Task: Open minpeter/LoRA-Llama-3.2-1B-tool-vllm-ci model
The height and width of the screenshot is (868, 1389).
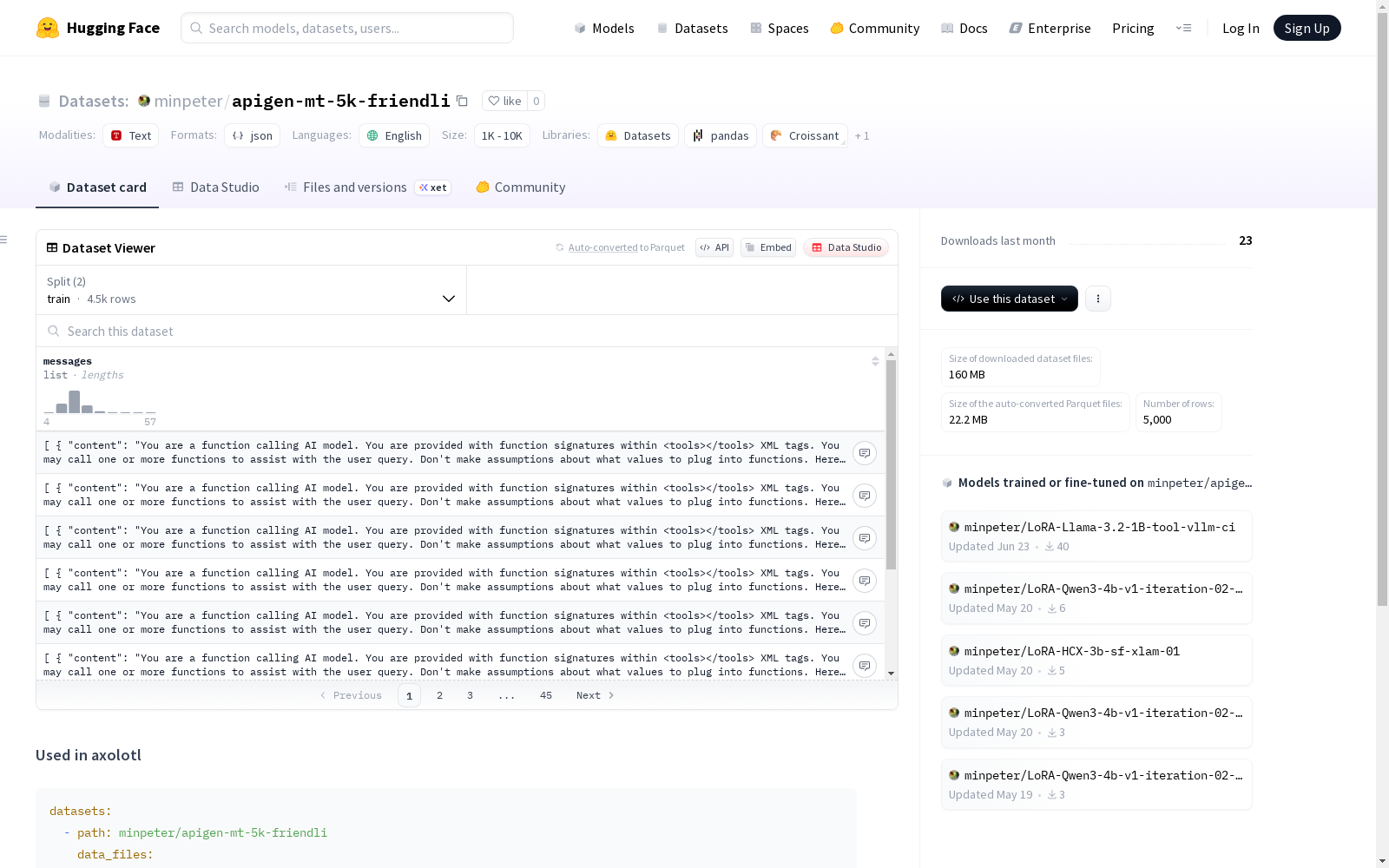Action: coord(1096,536)
